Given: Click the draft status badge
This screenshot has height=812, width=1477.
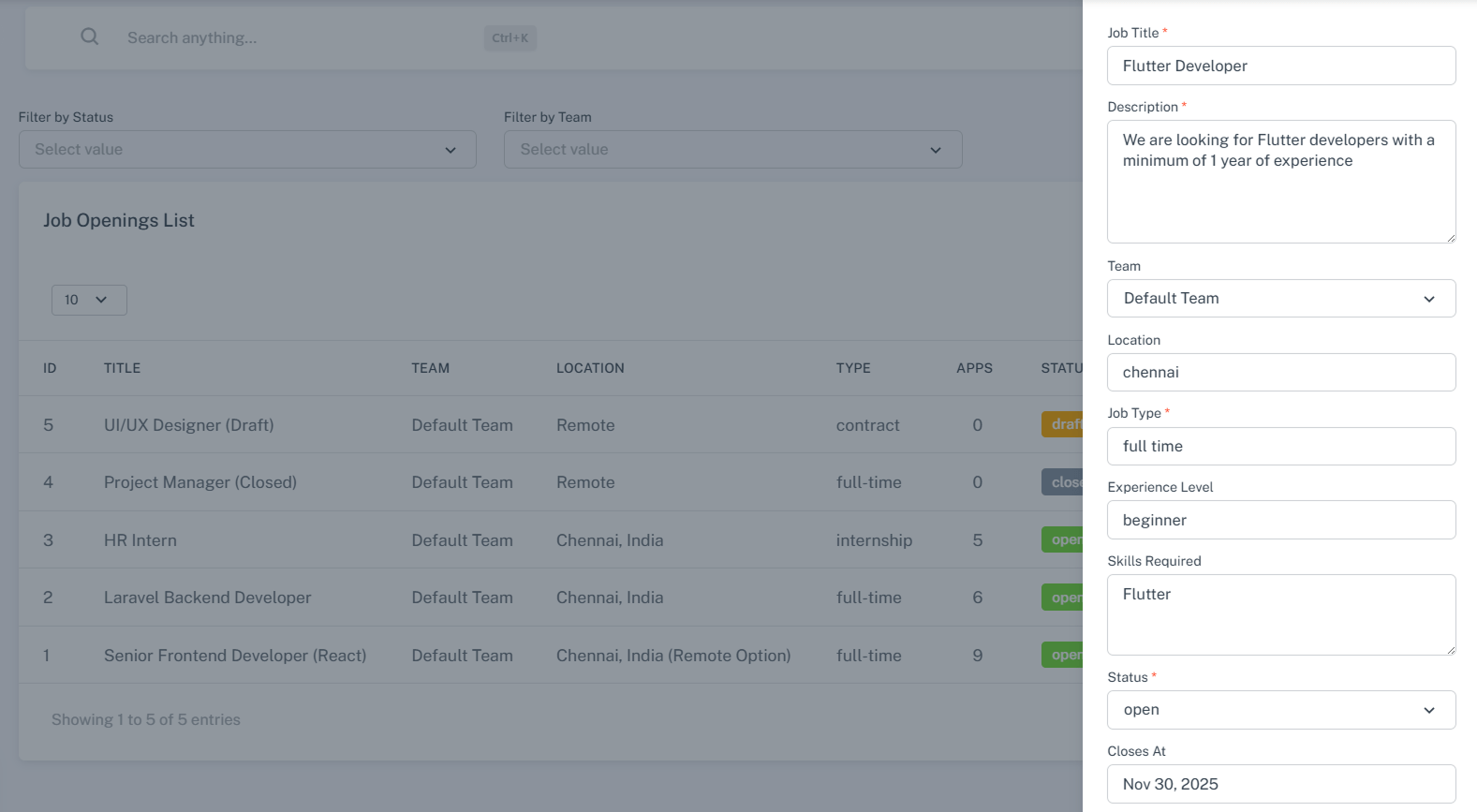Looking at the screenshot, I should click(x=1063, y=424).
